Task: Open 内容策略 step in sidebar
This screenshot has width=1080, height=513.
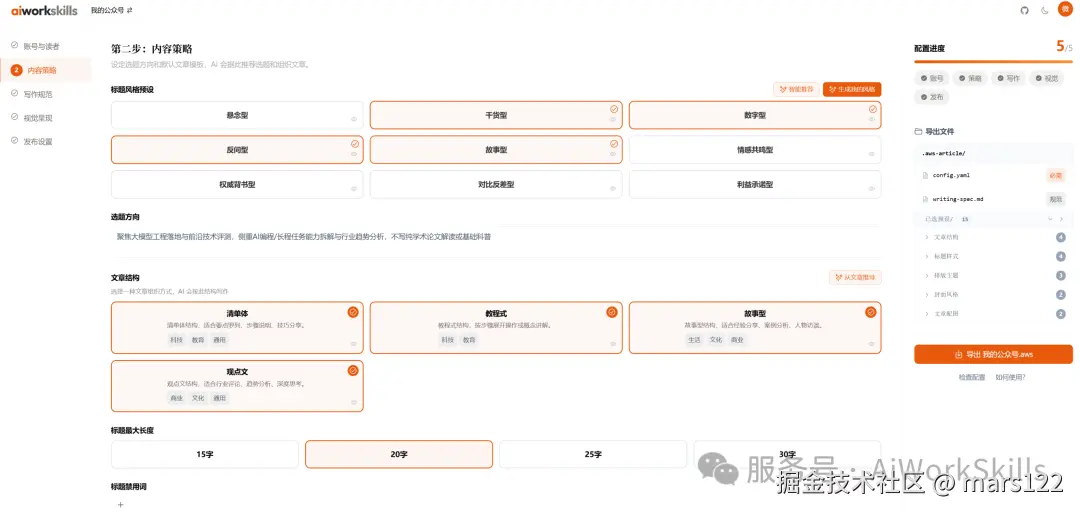Action: [45, 70]
